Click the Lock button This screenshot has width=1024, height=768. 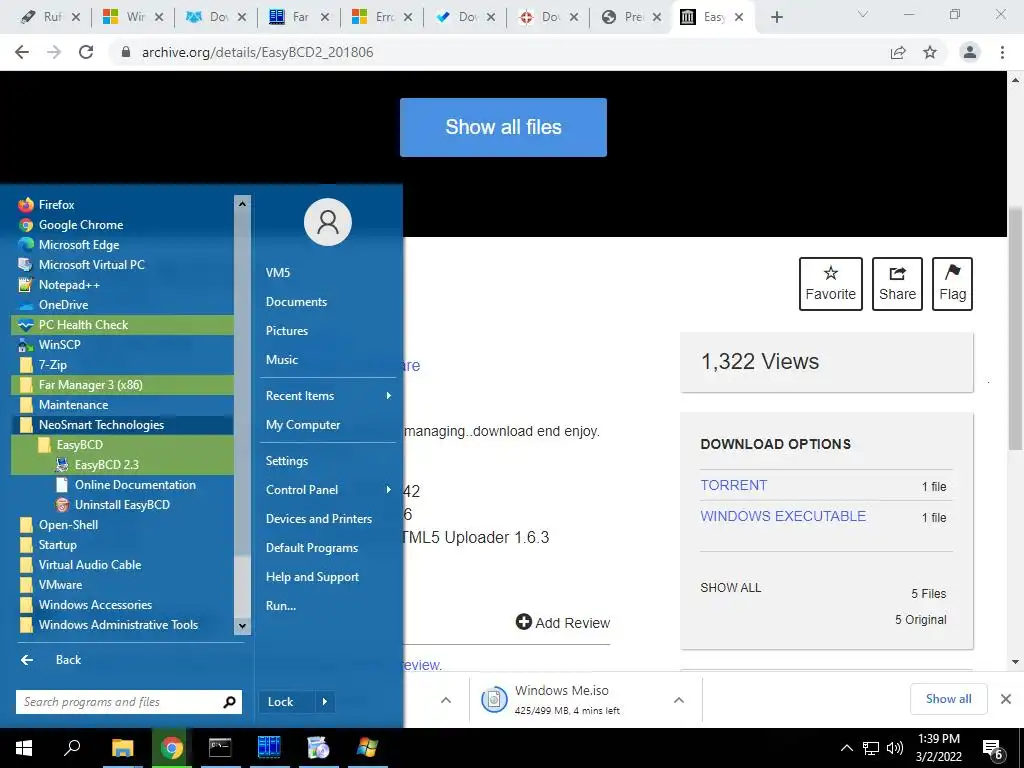(x=287, y=702)
